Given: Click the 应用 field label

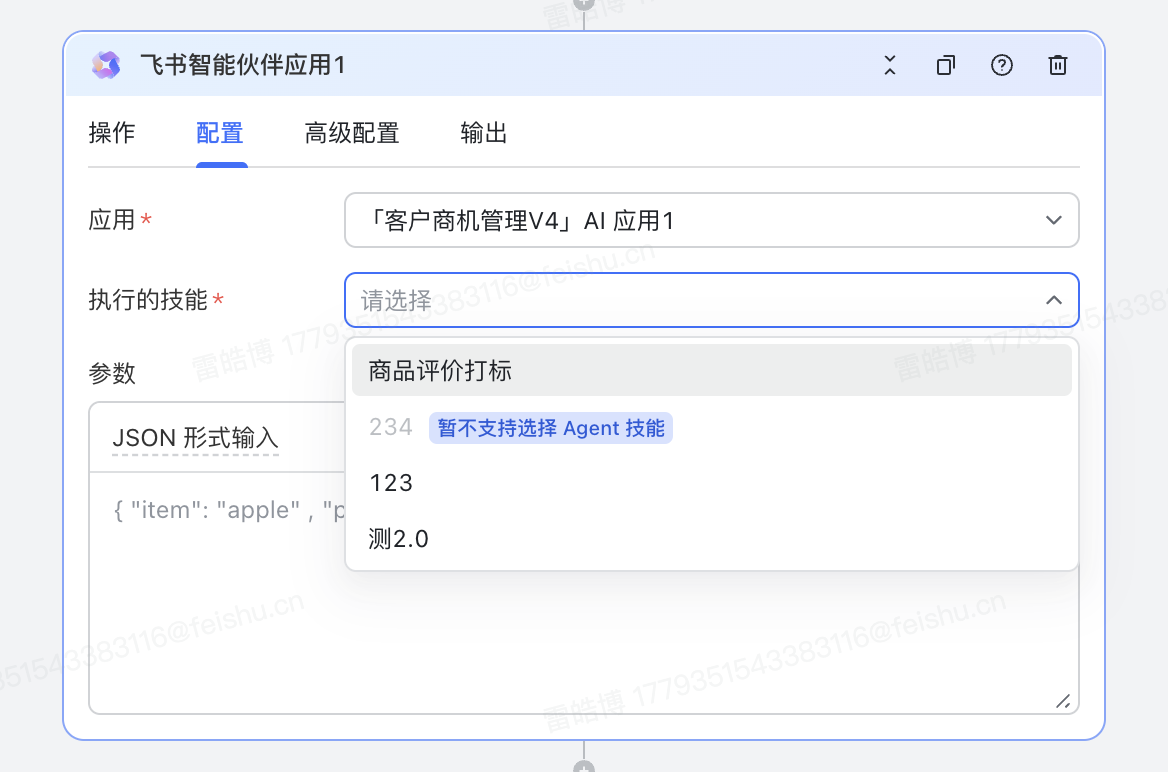Looking at the screenshot, I should coord(112,221).
